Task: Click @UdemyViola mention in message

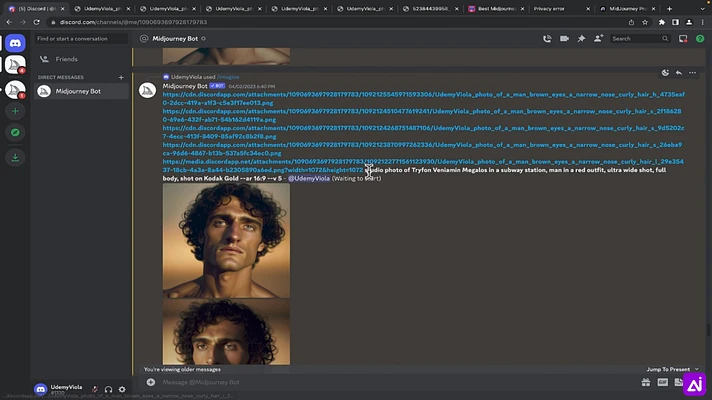Action: (x=309, y=178)
